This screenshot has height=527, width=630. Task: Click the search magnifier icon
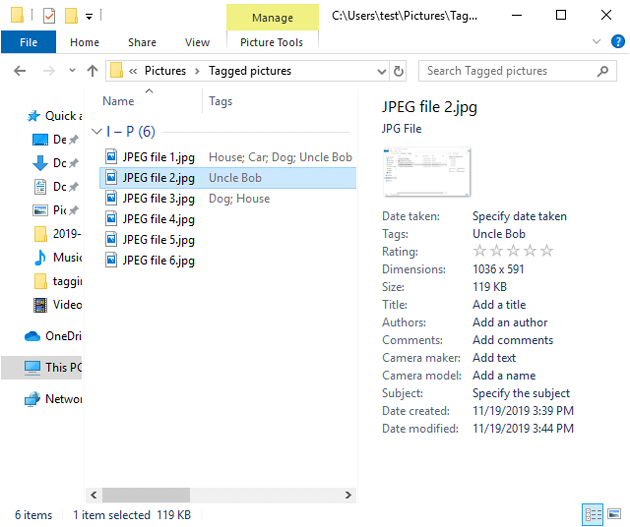[602, 71]
